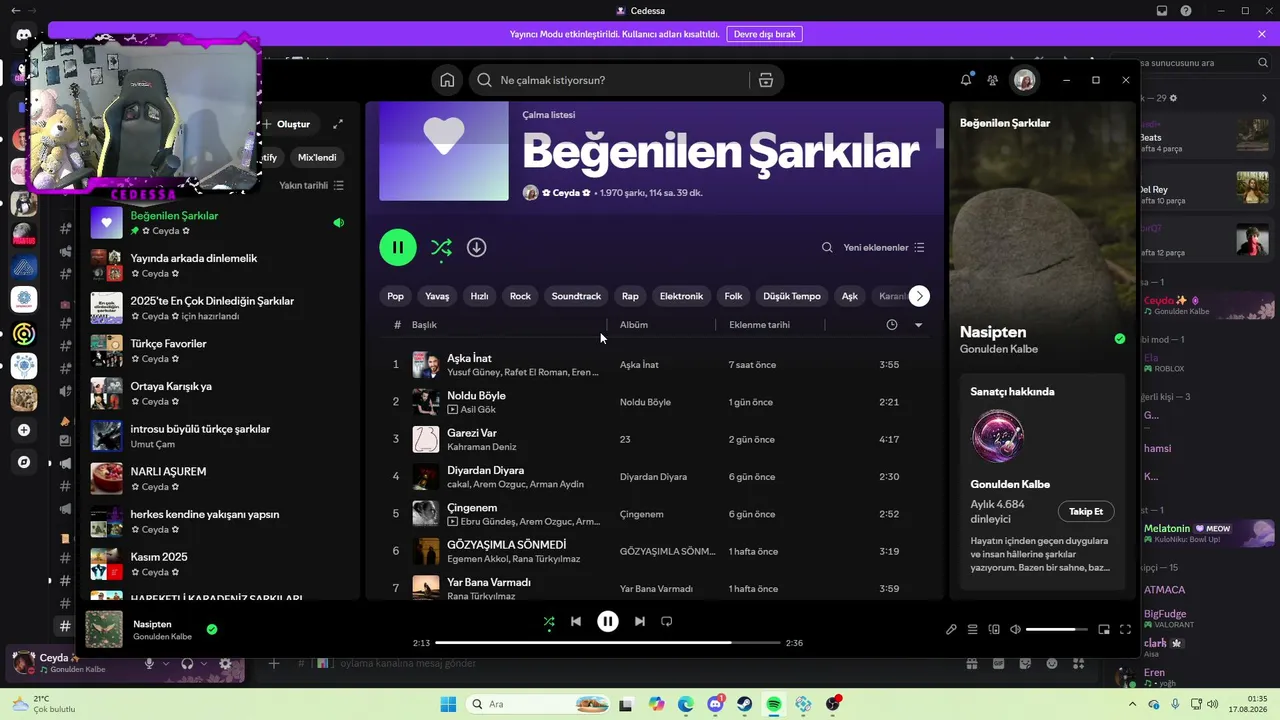This screenshot has width=1280, height=720.
Task: Toggle shuffle in the bottom player bar
Action: click(x=548, y=621)
